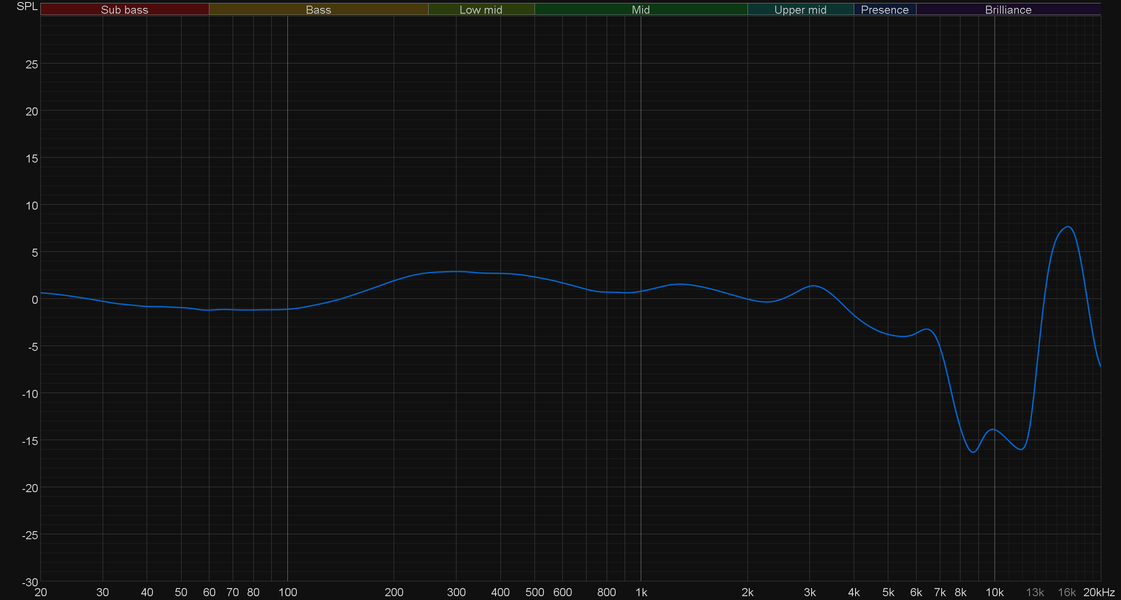Click the 5k frequency label
Screen dimensions: 1121x600
pos(889,592)
